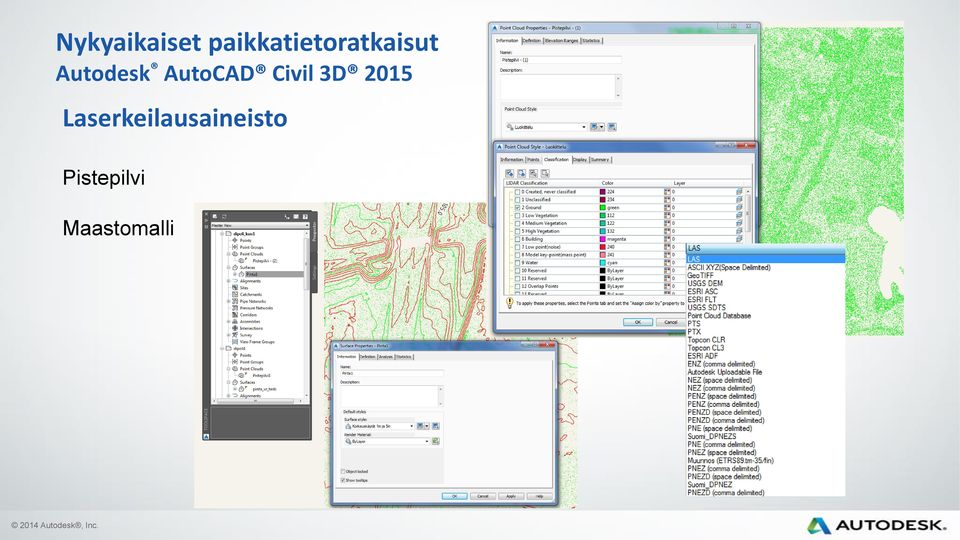Click the lightbulb tip icon in Point Cloud Style
960x540 pixels.
509,302
